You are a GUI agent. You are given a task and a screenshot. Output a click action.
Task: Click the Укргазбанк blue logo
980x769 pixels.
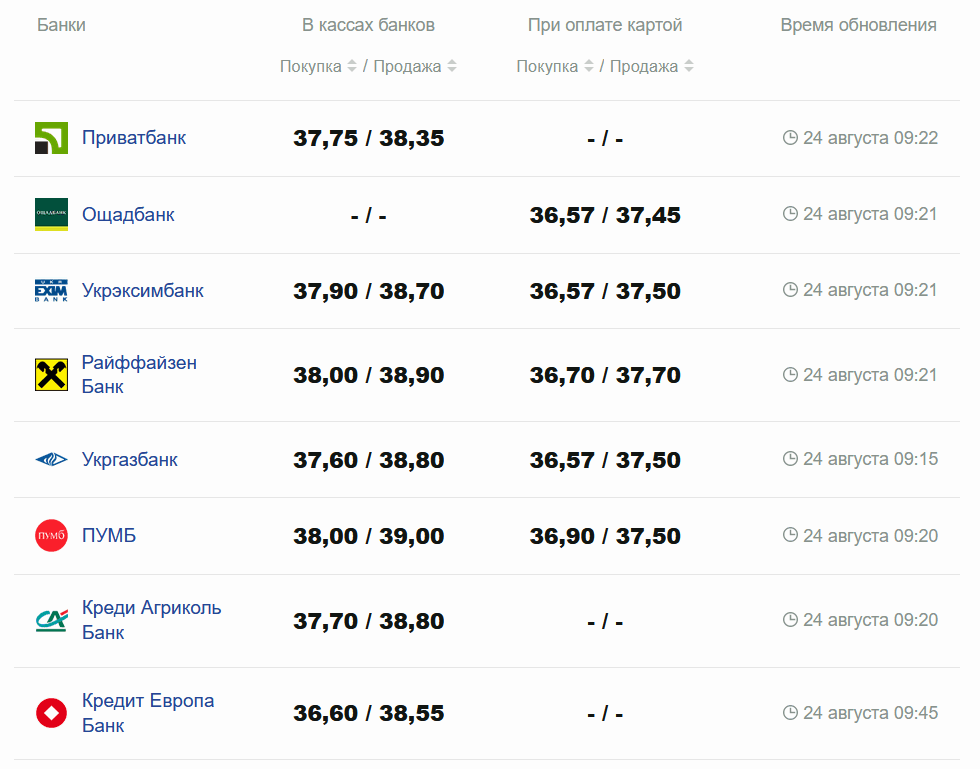click(x=51, y=460)
